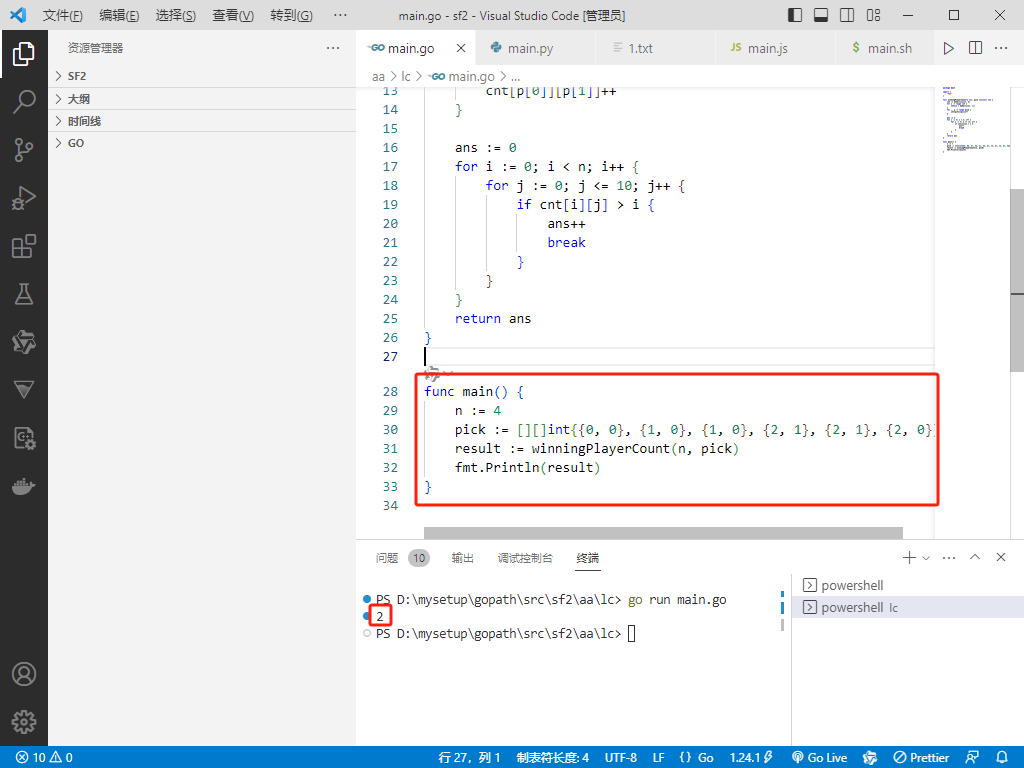Open the Docker view in activity bar

[x=24, y=487]
